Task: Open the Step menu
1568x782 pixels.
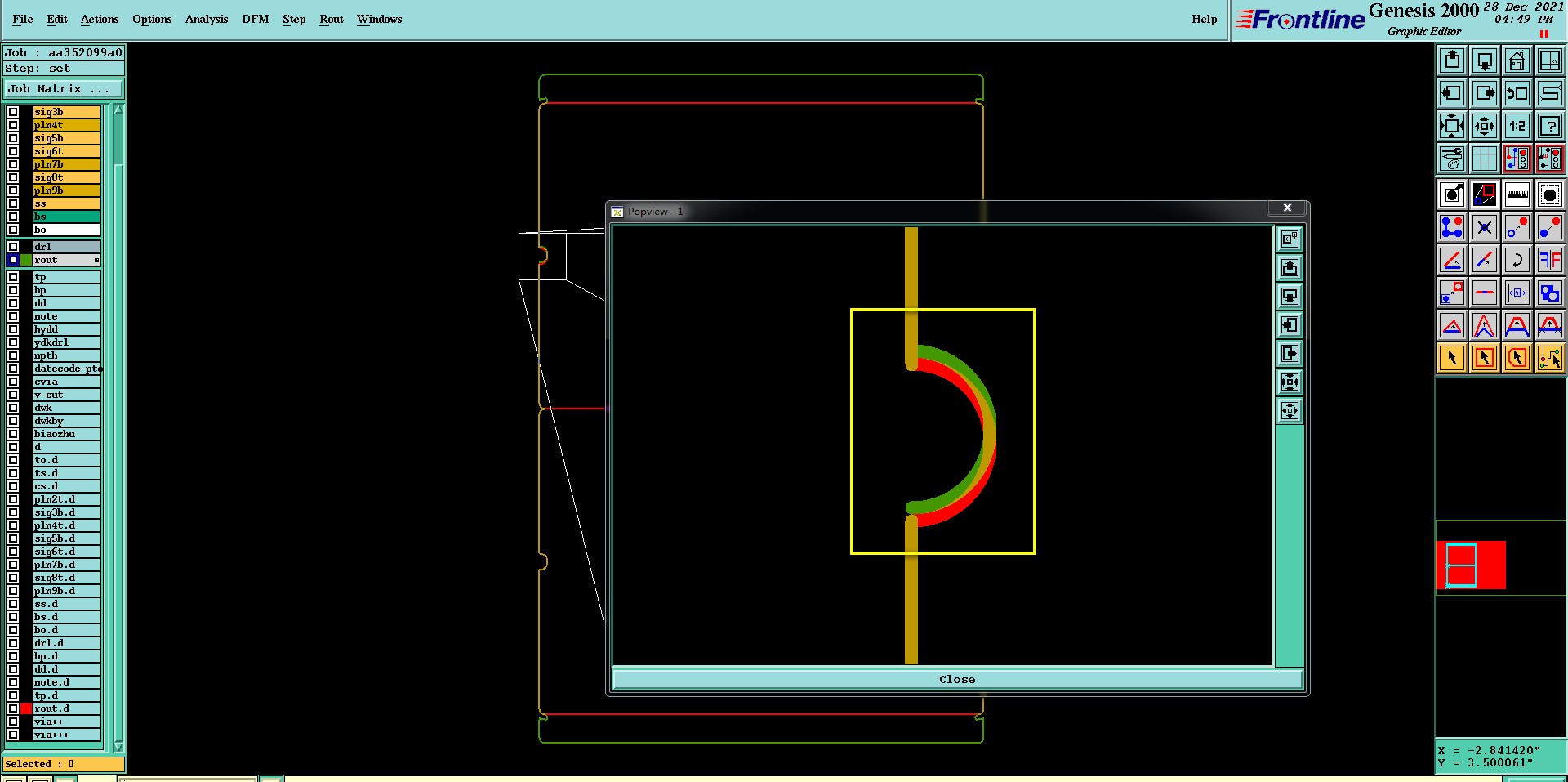Action: click(294, 19)
